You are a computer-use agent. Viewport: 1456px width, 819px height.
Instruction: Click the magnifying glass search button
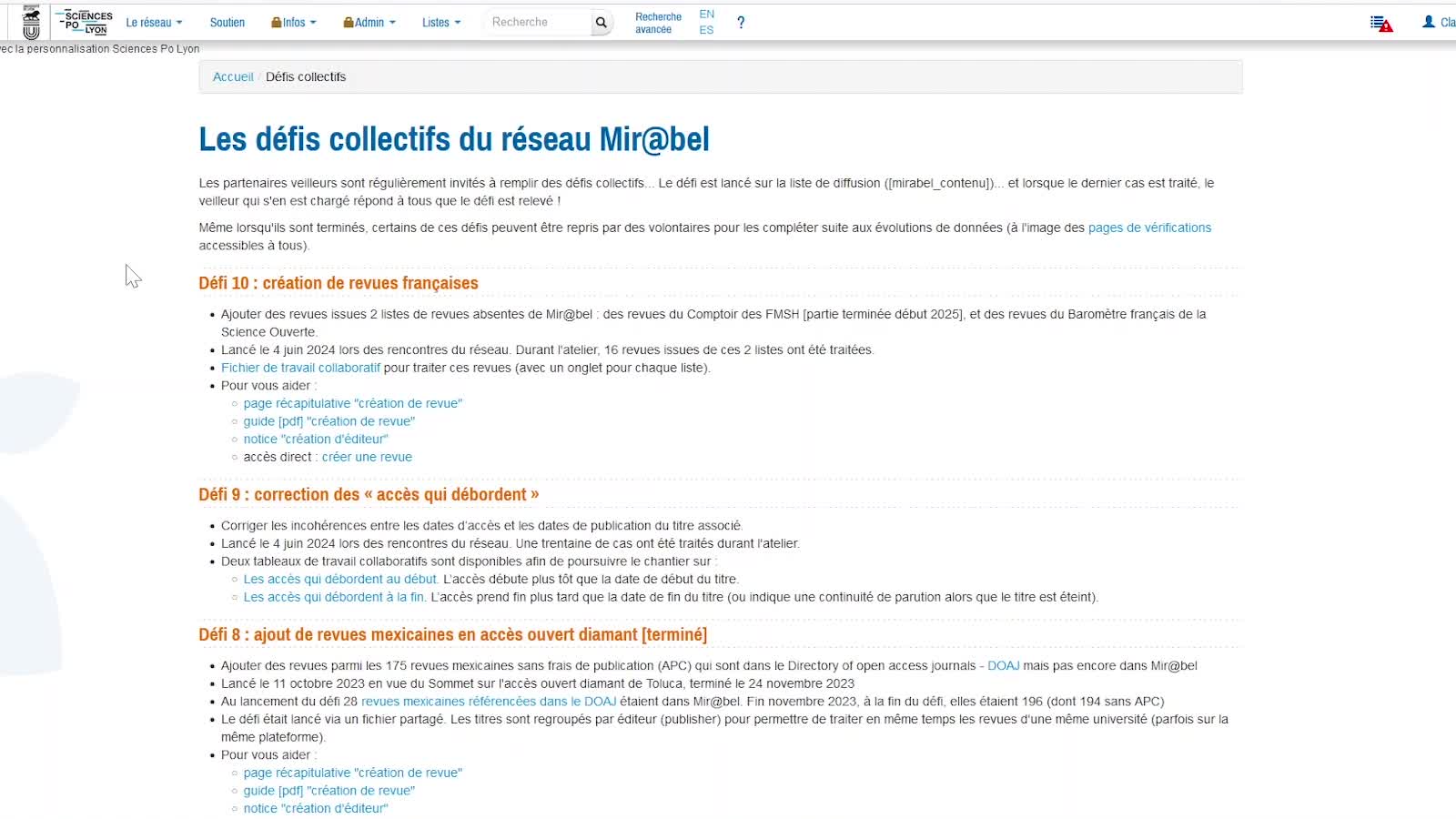click(x=601, y=23)
